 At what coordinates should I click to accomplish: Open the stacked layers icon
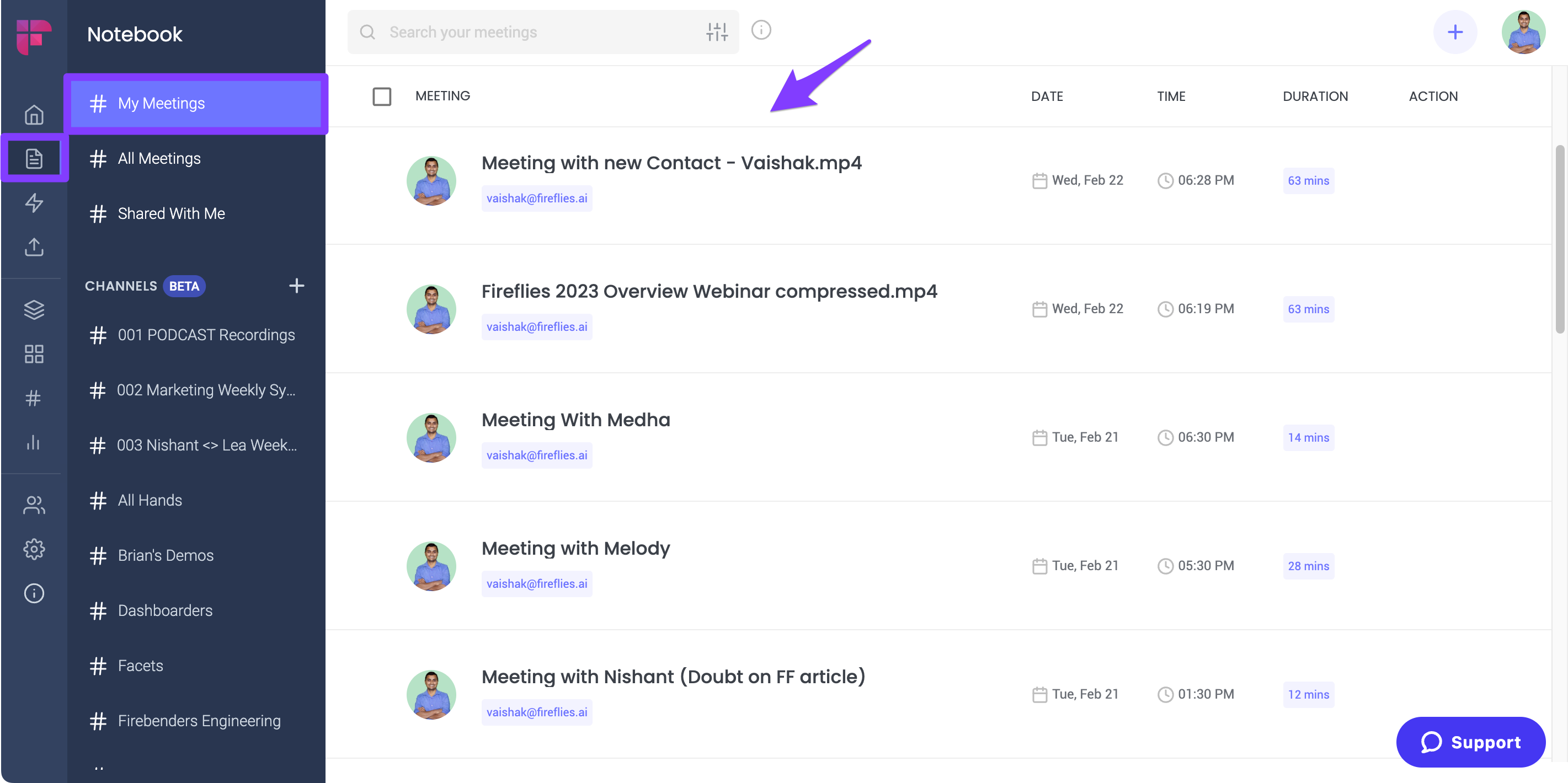pos(34,310)
